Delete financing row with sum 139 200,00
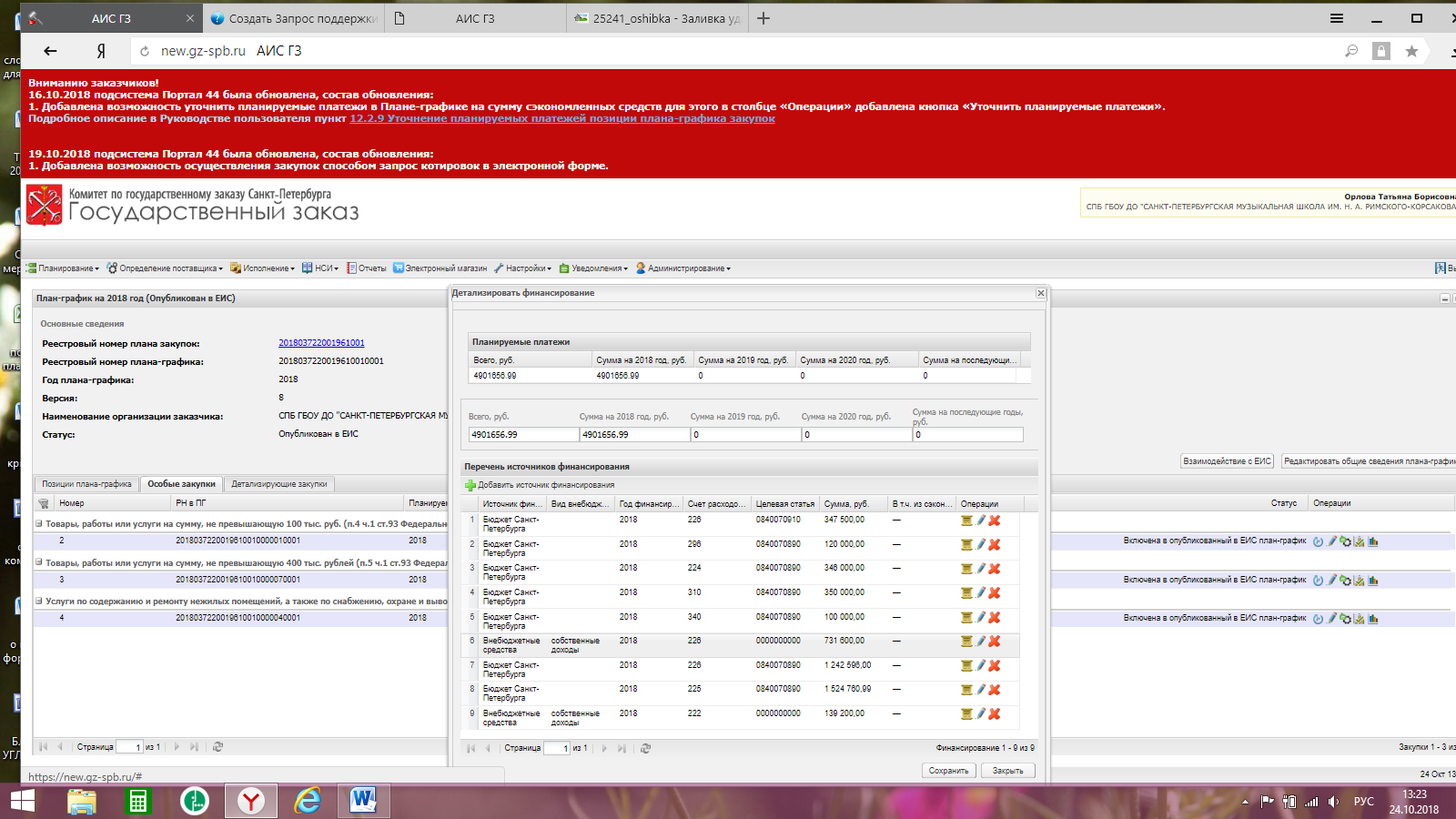Viewport: 1456px width, 819px height. point(995,714)
